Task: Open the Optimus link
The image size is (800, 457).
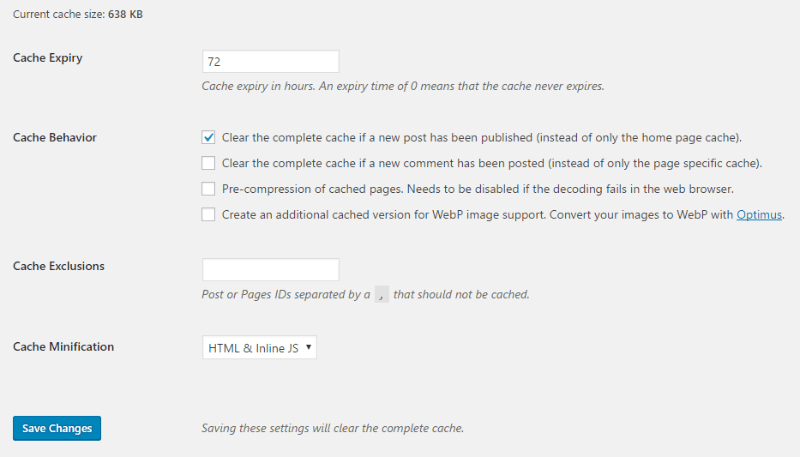Action: [759, 215]
